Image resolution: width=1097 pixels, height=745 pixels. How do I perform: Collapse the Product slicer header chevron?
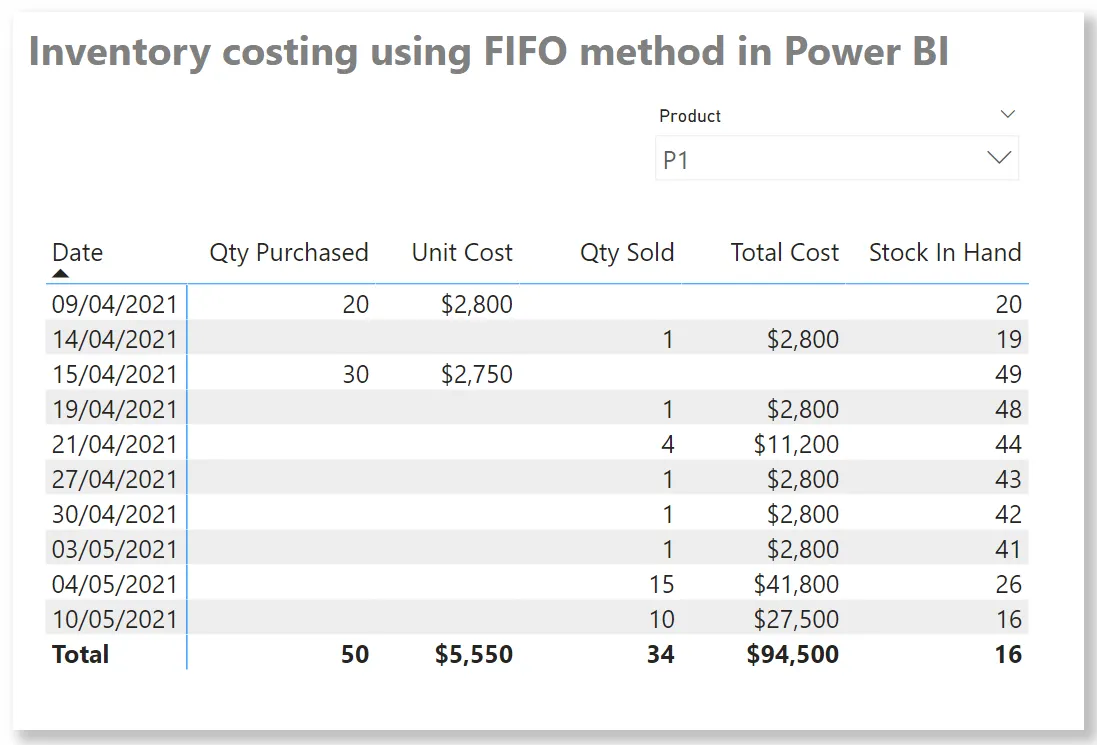click(1007, 114)
